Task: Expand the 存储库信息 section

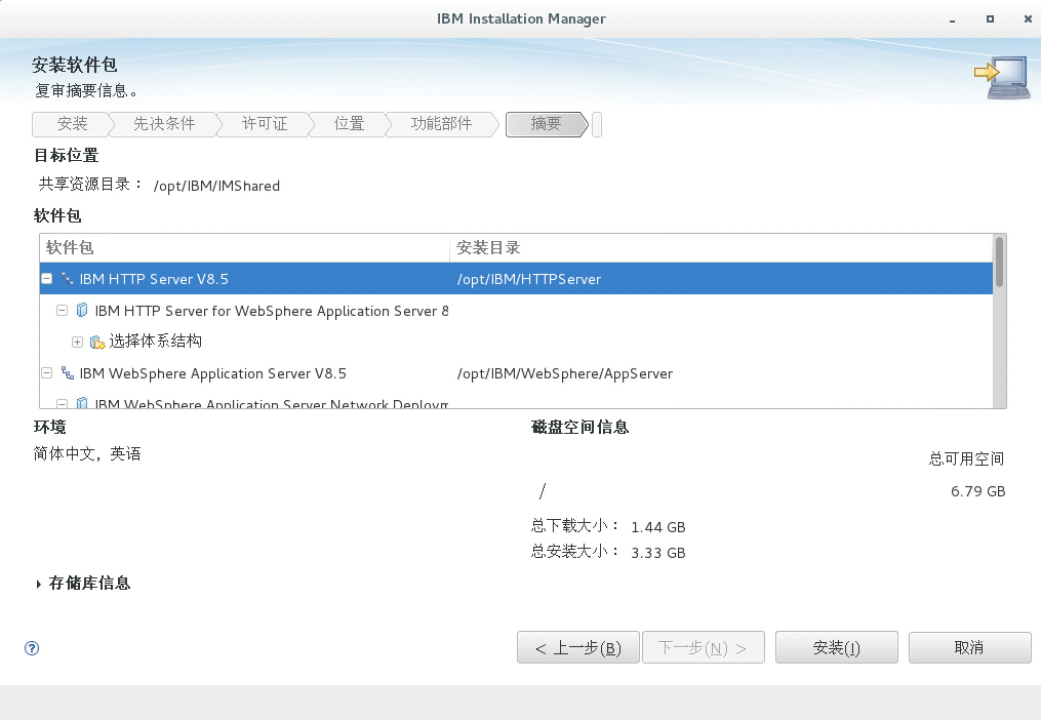Action: coord(39,583)
